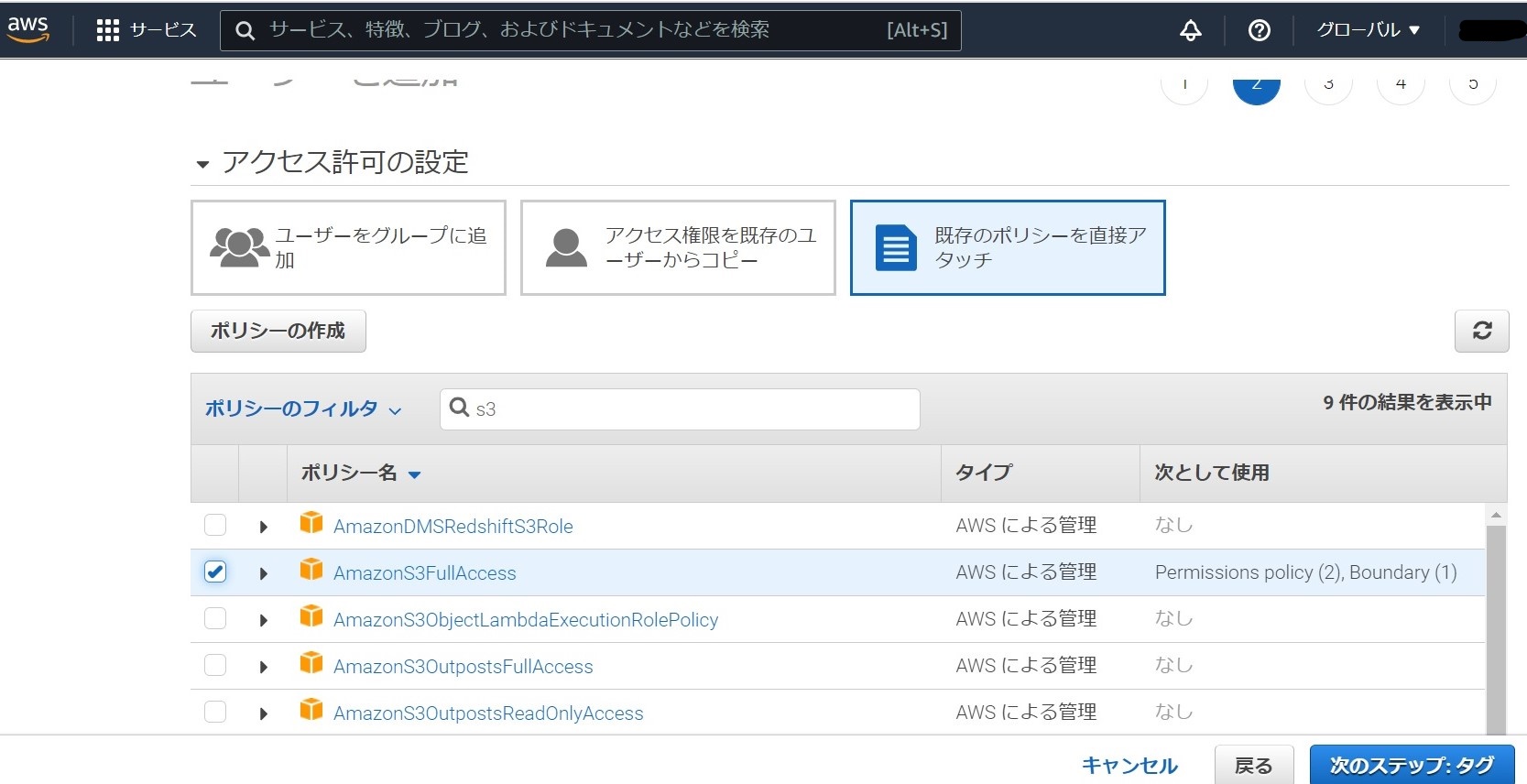Click the search icon in top search bar

pos(245,30)
